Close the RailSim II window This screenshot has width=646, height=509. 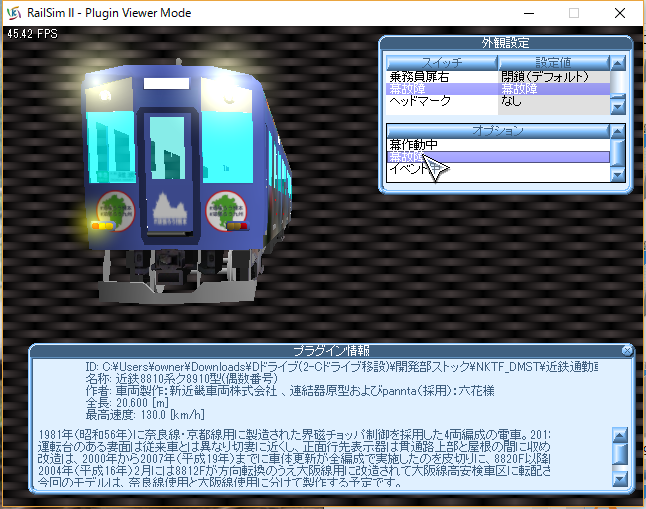tap(620, 13)
